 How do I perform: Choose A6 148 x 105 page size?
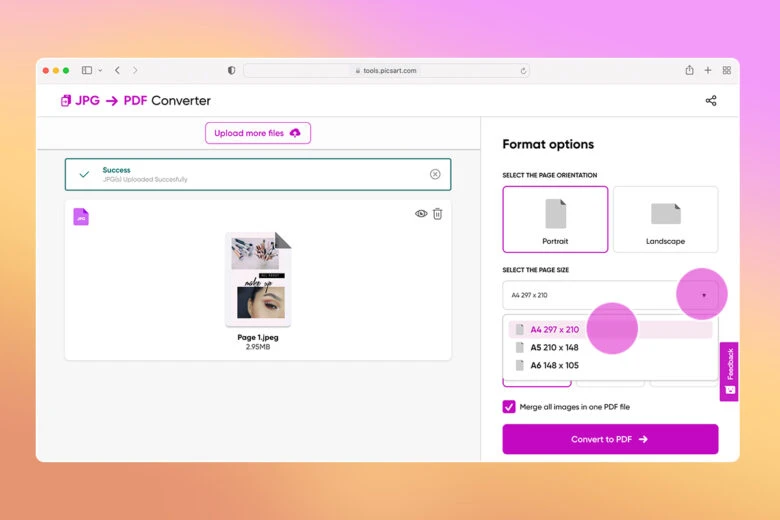553,366
